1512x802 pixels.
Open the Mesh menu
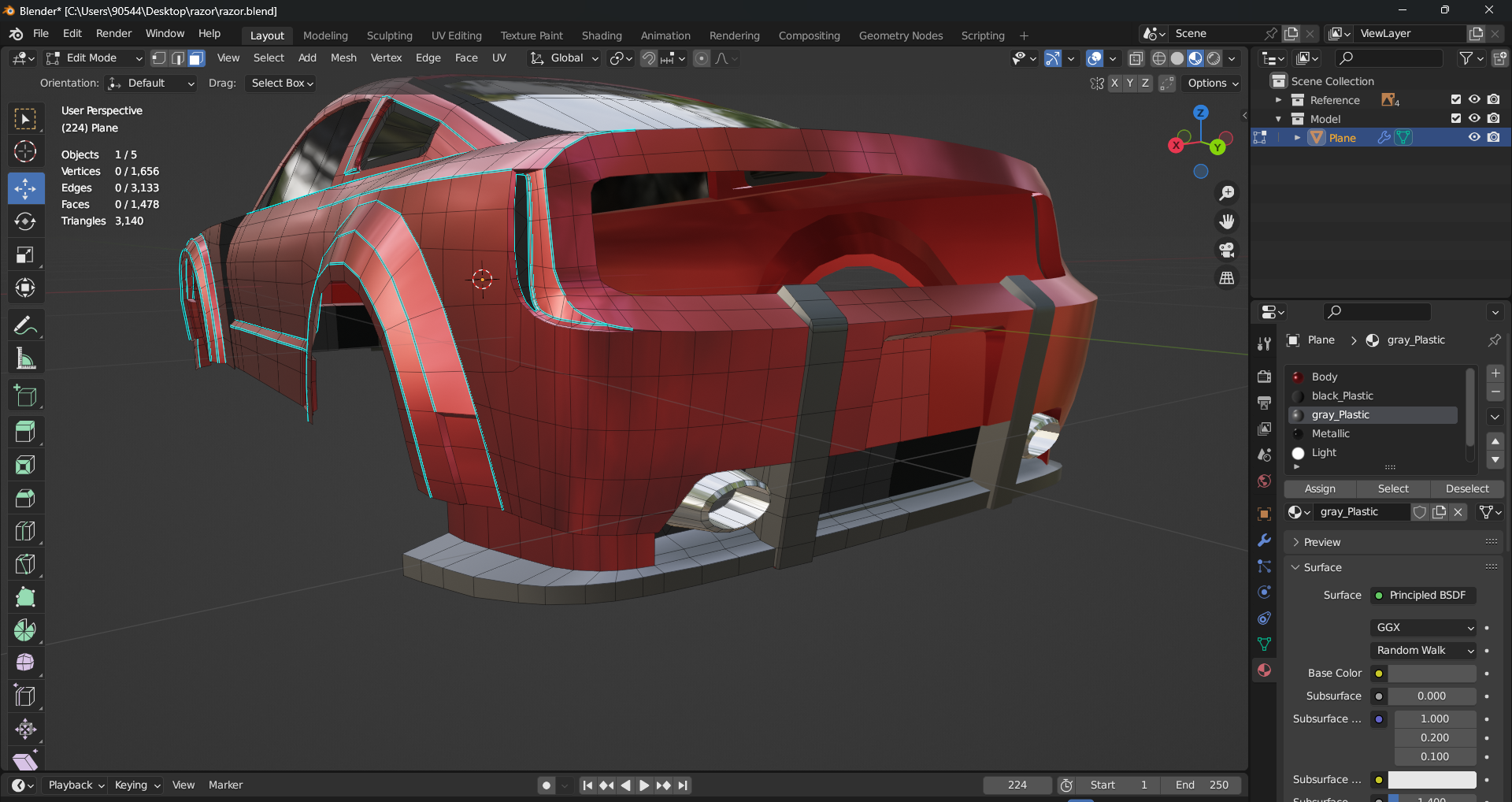click(343, 58)
